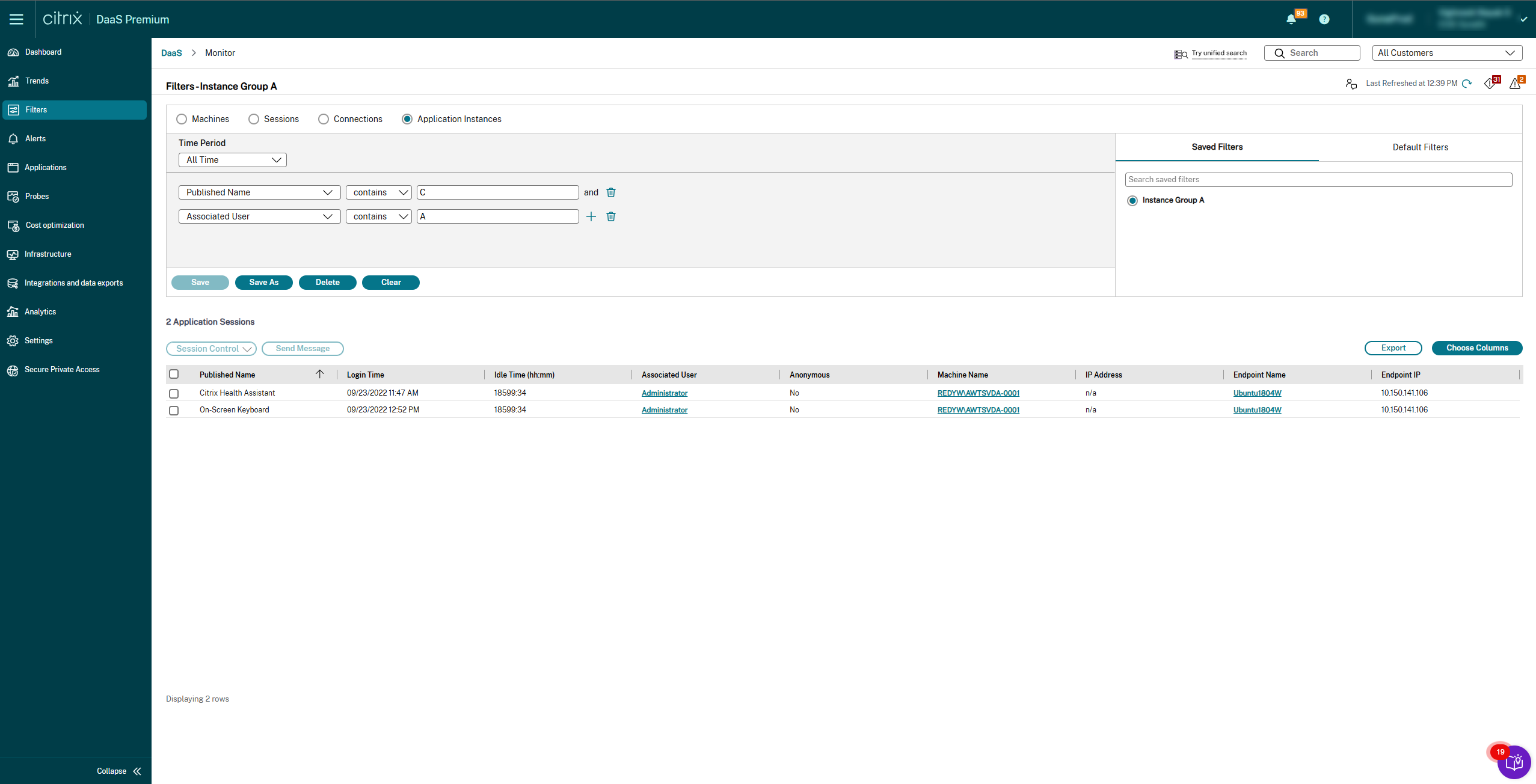
Task: Click the refresh icon next to Last Refreshed
Action: [x=1467, y=84]
